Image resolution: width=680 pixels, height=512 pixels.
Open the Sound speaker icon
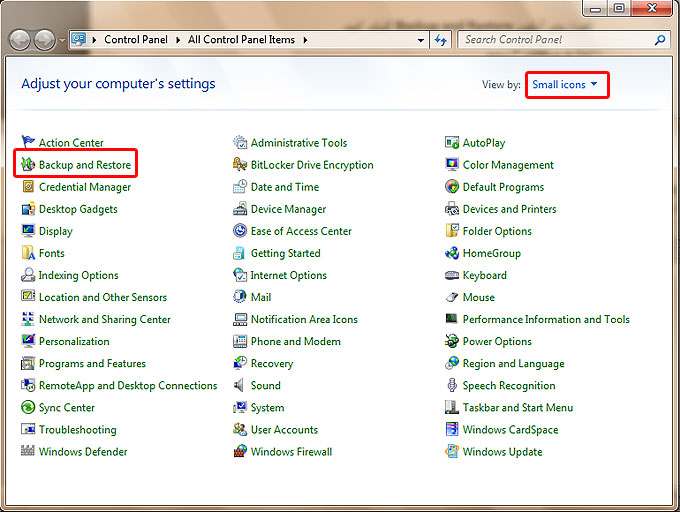(x=240, y=386)
